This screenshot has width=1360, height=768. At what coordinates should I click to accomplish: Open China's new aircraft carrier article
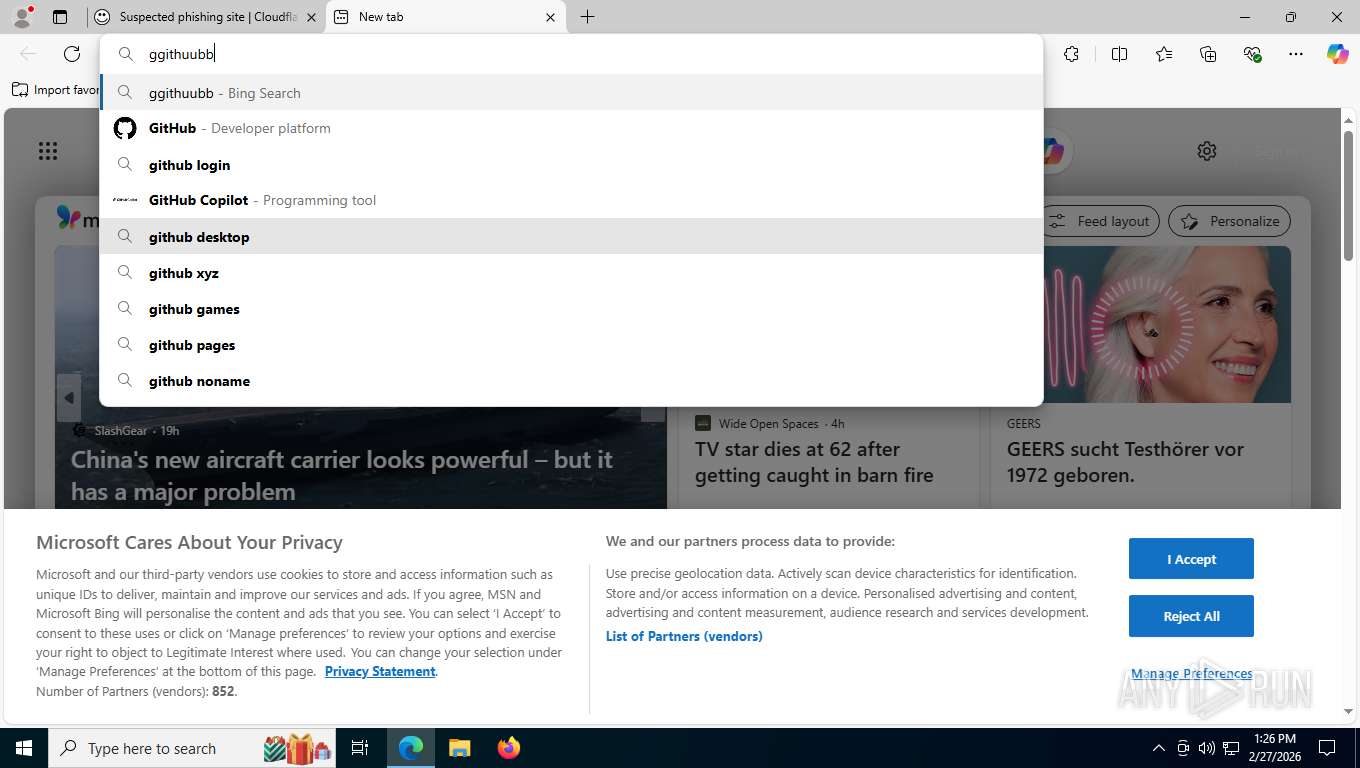[x=342, y=475]
